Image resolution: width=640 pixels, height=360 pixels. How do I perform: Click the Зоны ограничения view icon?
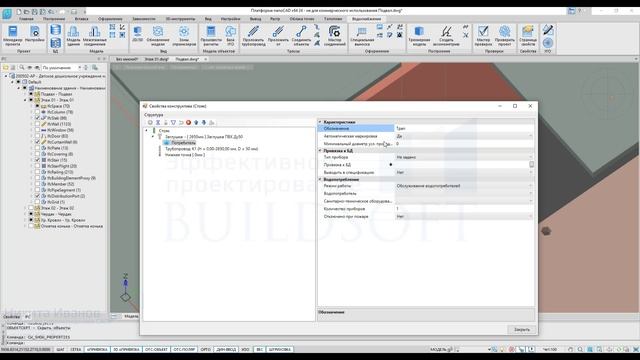[x=184, y=36]
